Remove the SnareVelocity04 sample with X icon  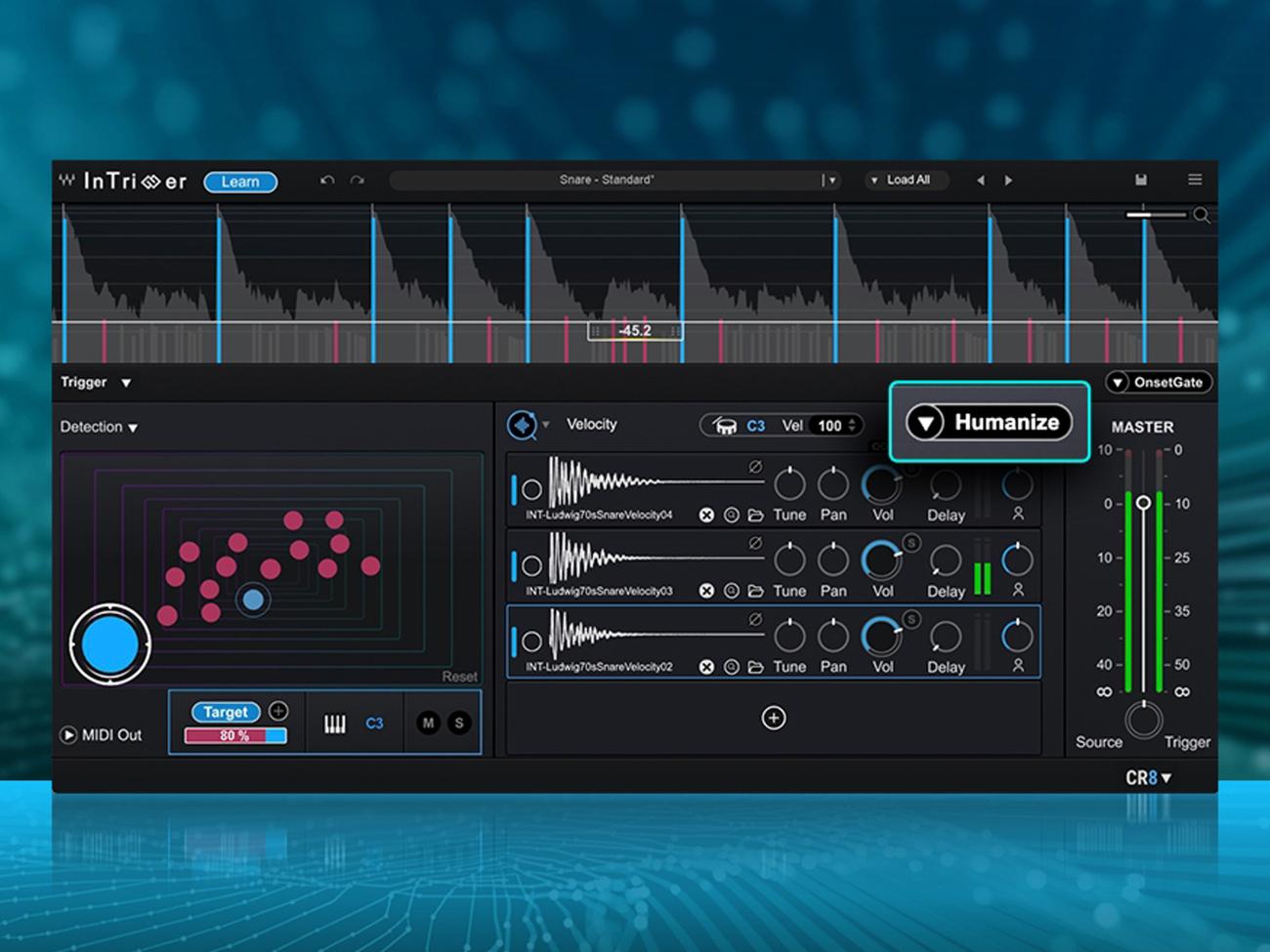[706, 516]
